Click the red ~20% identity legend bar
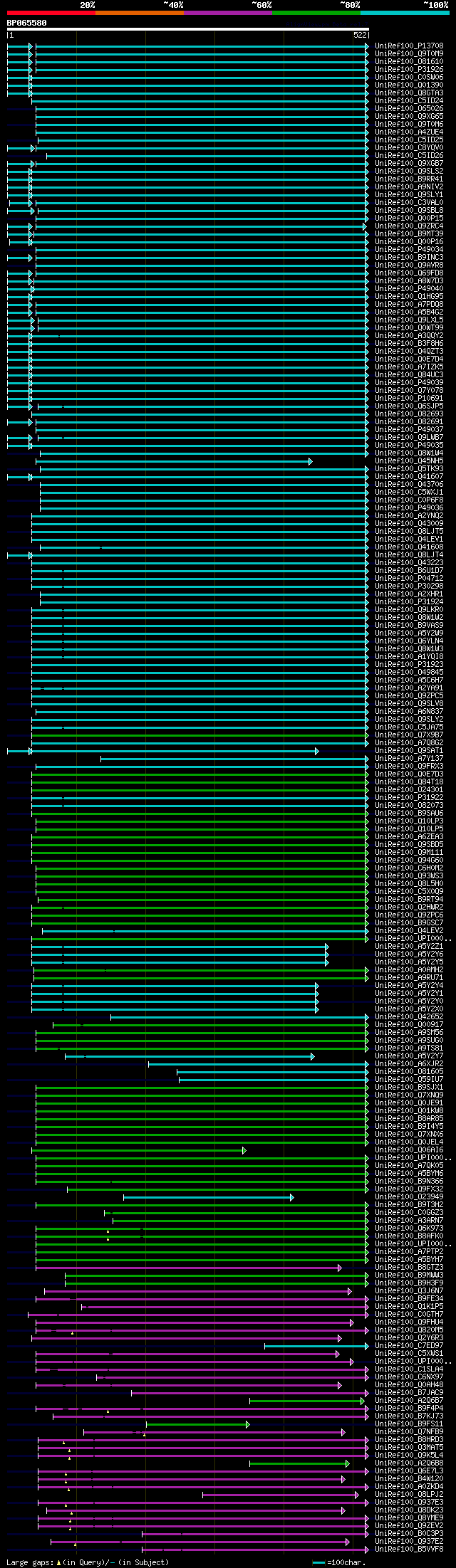The width and height of the screenshot is (456, 1568). [51, 13]
